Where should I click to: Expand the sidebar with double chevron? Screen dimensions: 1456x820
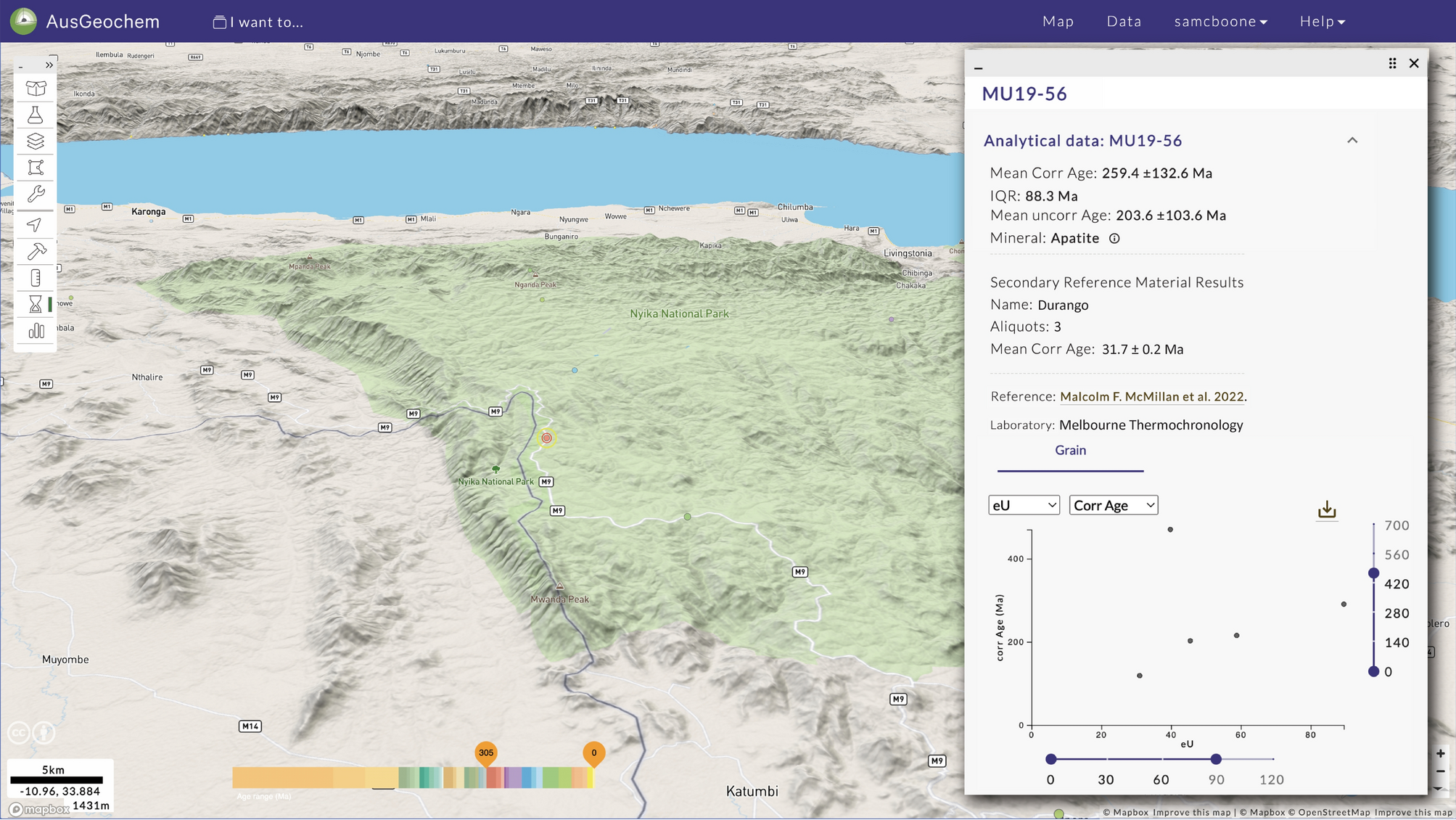(49, 65)
